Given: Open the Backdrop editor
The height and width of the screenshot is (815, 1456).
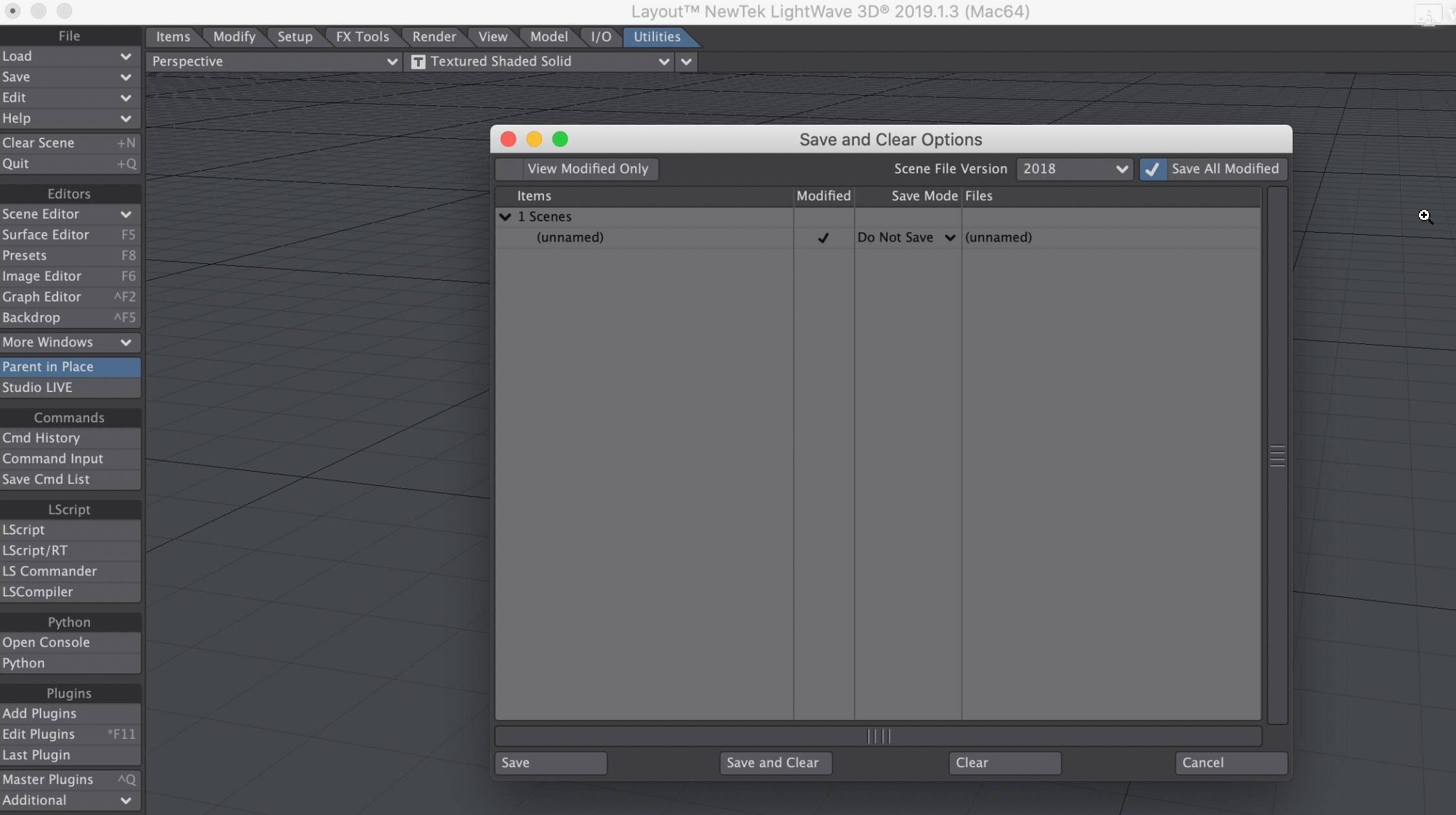Looking at the screenshot, I should (x=31, y=317).
